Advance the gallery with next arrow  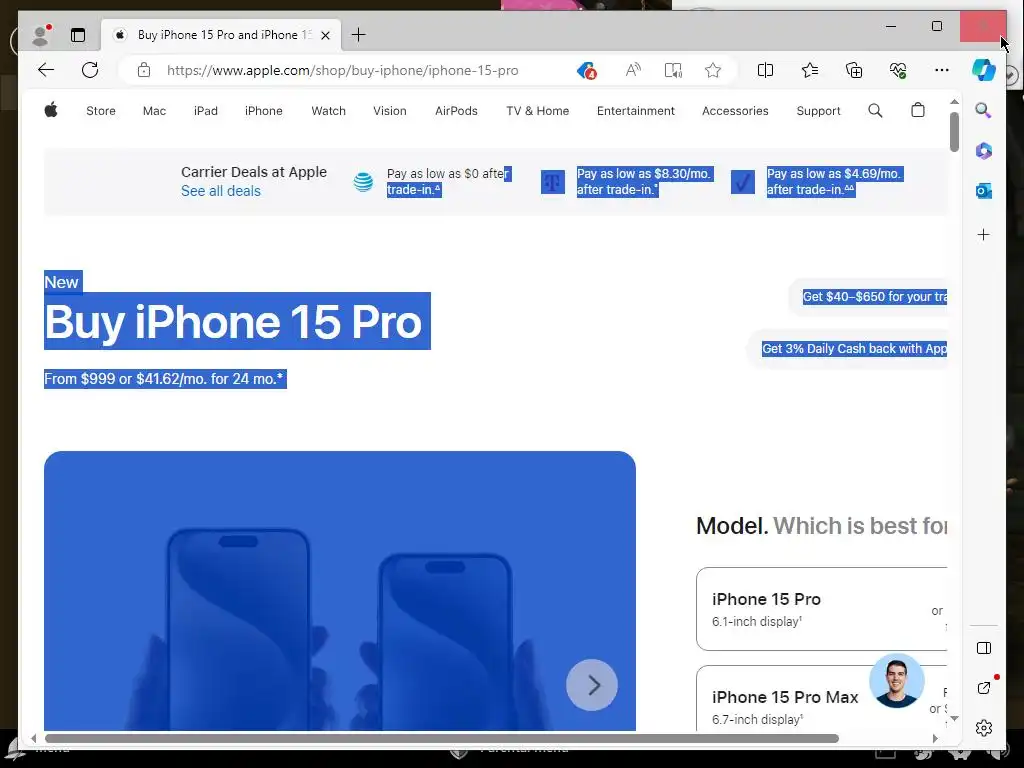[x=592, y=685]
